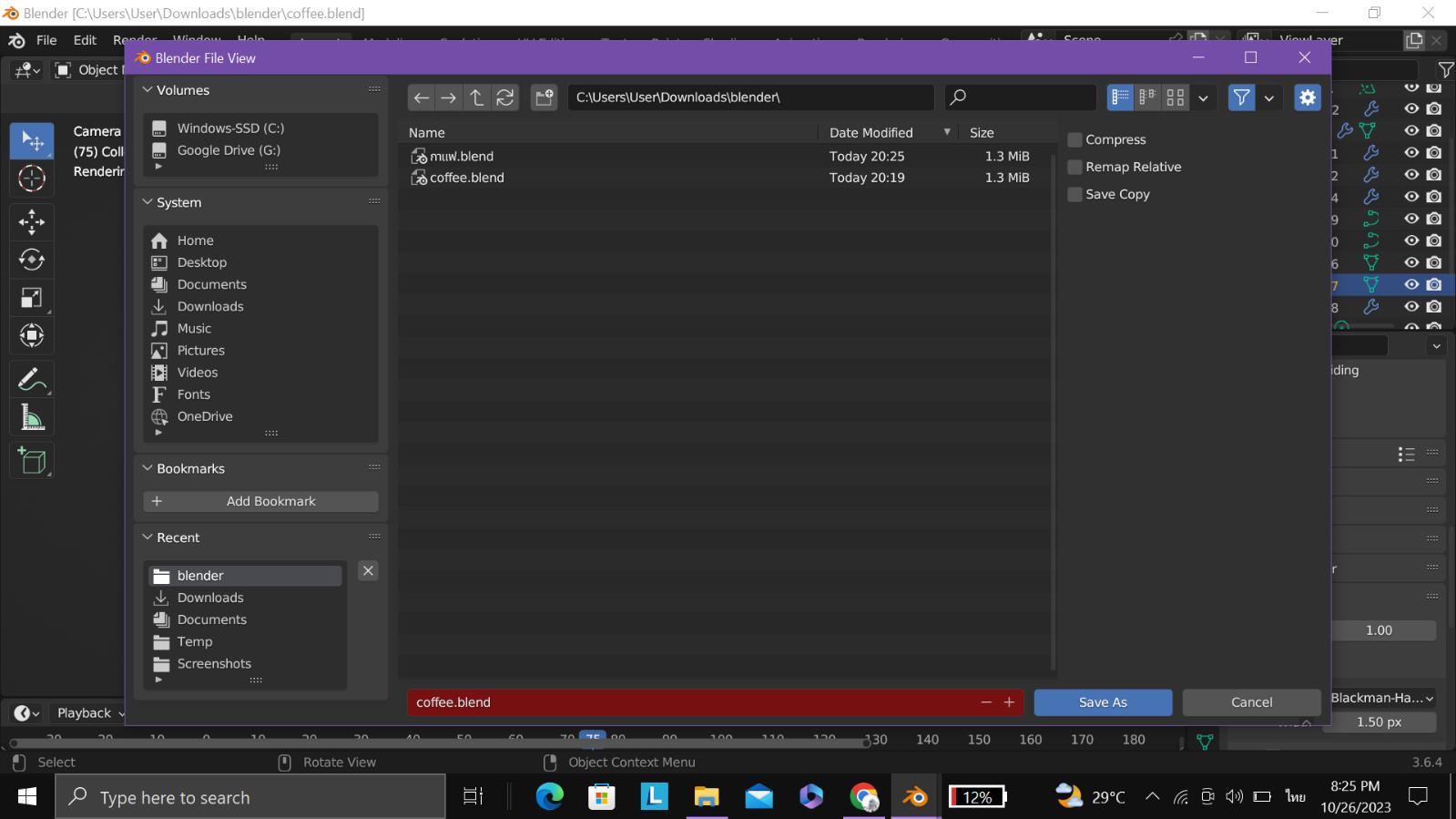
Task: Open Google Chrome from taskbar
Action: point(863,797)
